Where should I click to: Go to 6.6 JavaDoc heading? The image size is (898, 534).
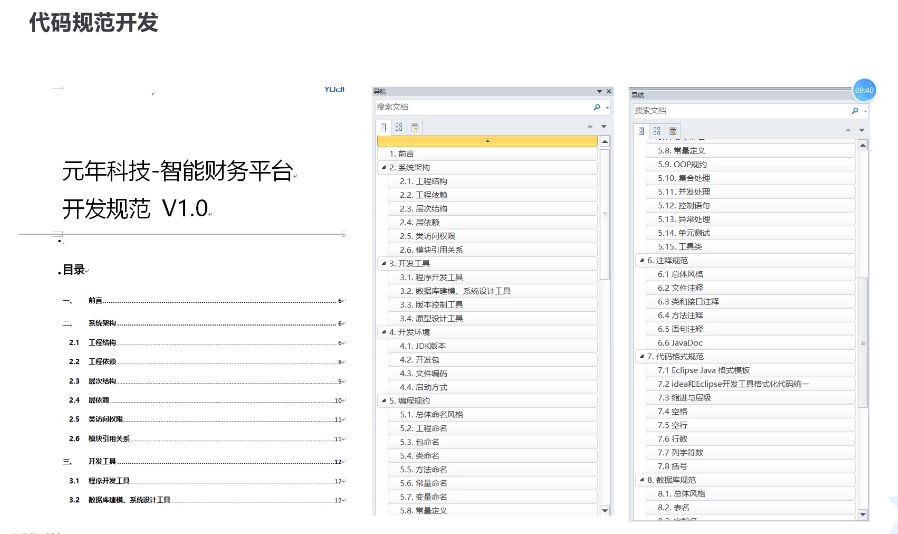pos(751,343)
